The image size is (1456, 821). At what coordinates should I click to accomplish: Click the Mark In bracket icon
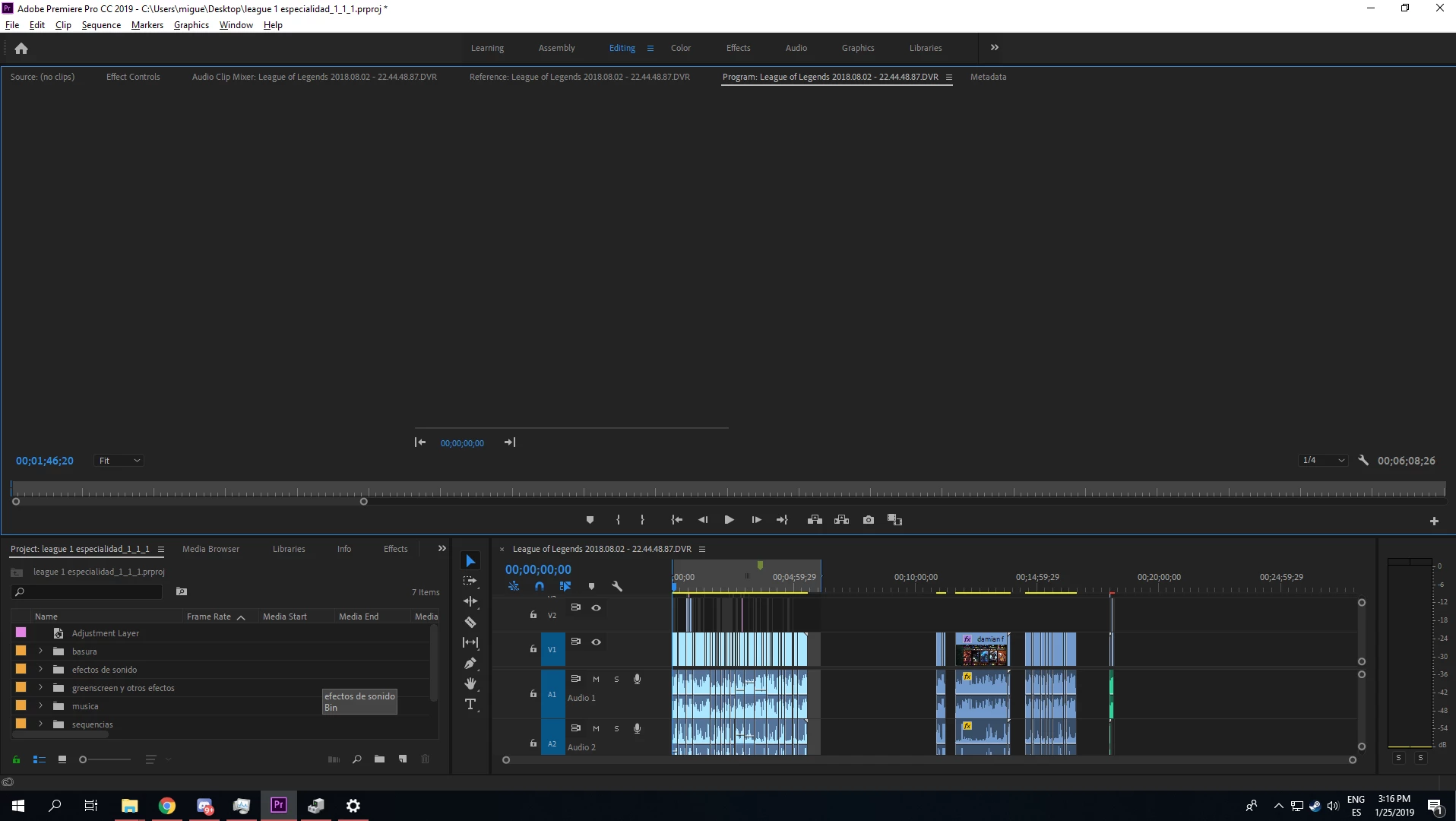(618, 520)
